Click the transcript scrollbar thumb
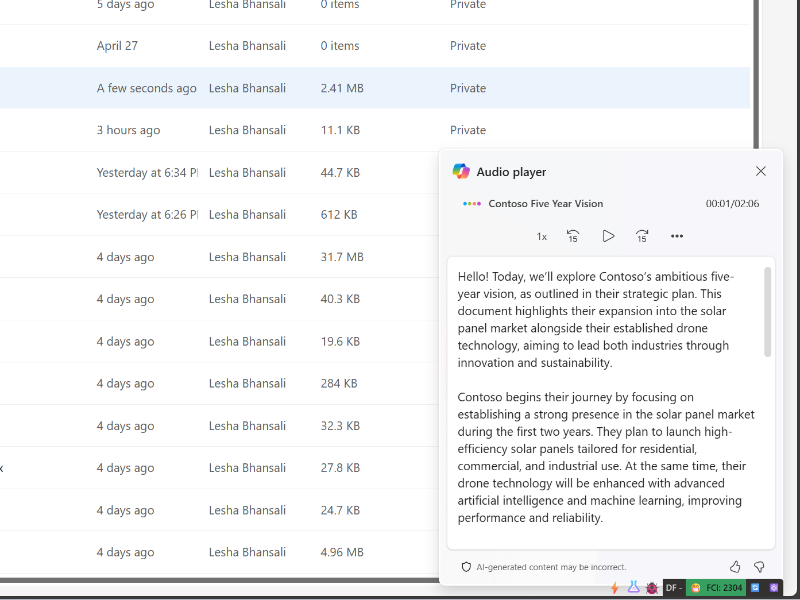Screen dimensions: 800x600 point(767,312)
